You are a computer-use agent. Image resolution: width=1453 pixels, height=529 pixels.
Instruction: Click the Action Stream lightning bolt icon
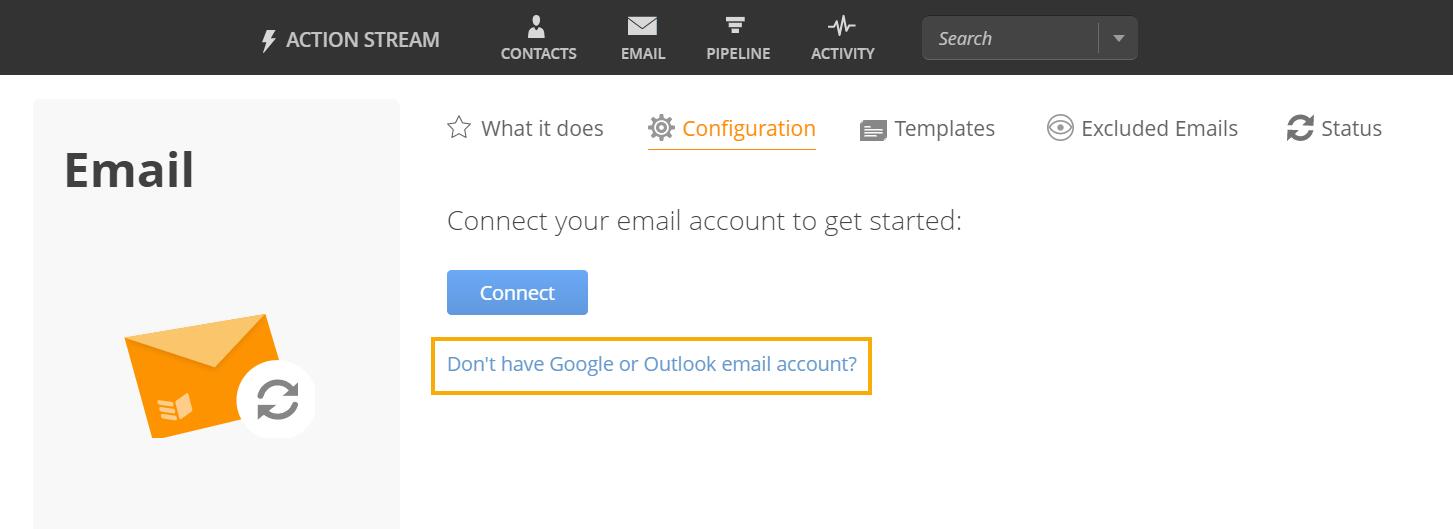268,41
